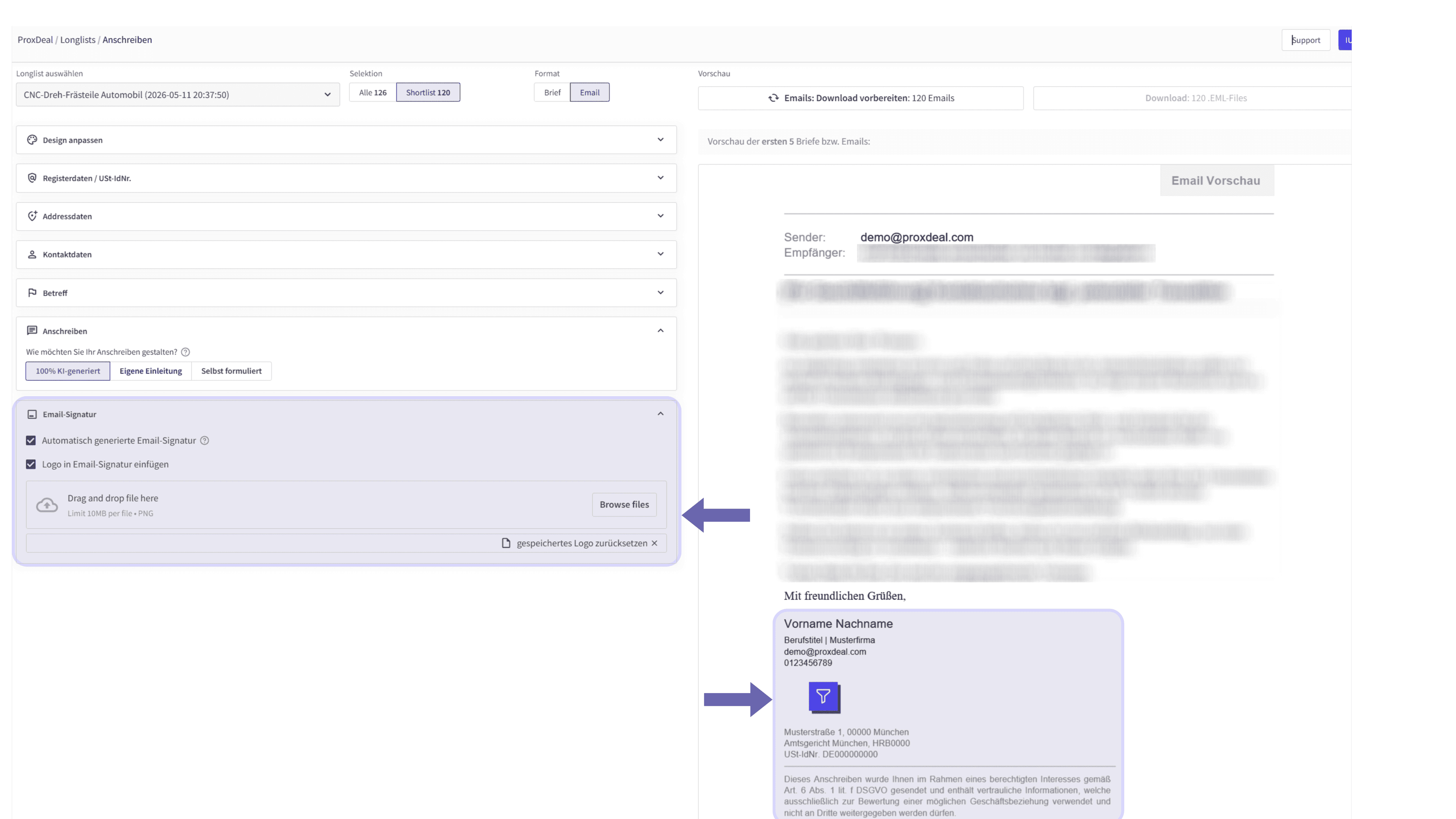
Task: Uncheck Automatisch generierte Email-Signatur
Action: (31, 441)
